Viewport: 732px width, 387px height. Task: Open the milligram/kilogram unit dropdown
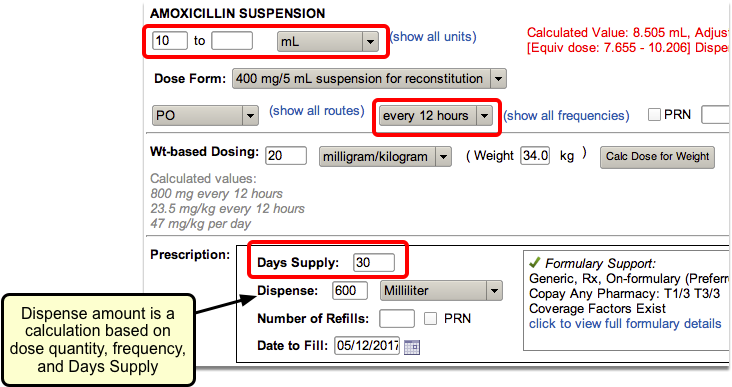(x=385, y=156)
